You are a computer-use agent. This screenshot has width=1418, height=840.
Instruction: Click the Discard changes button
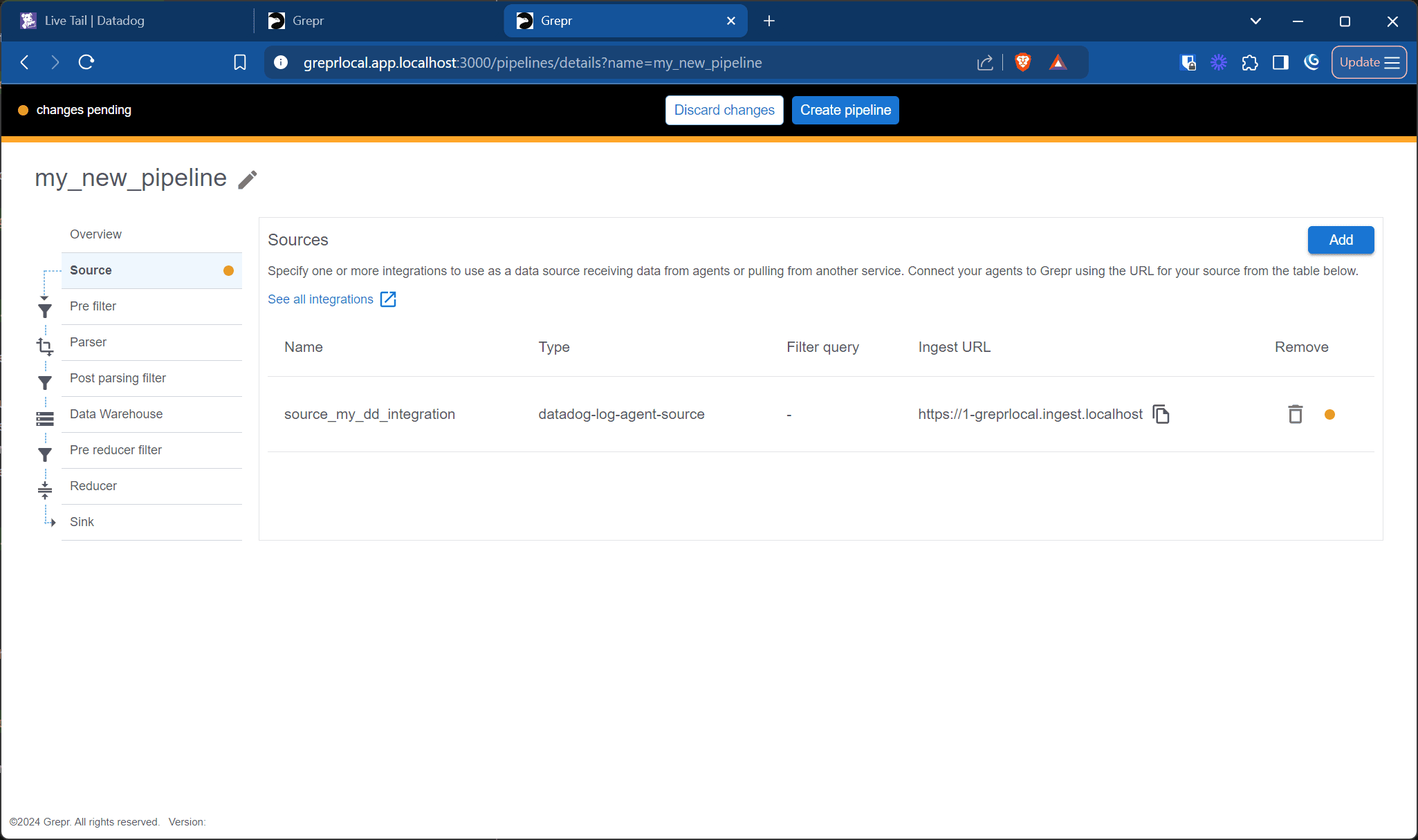click(725, 110)
